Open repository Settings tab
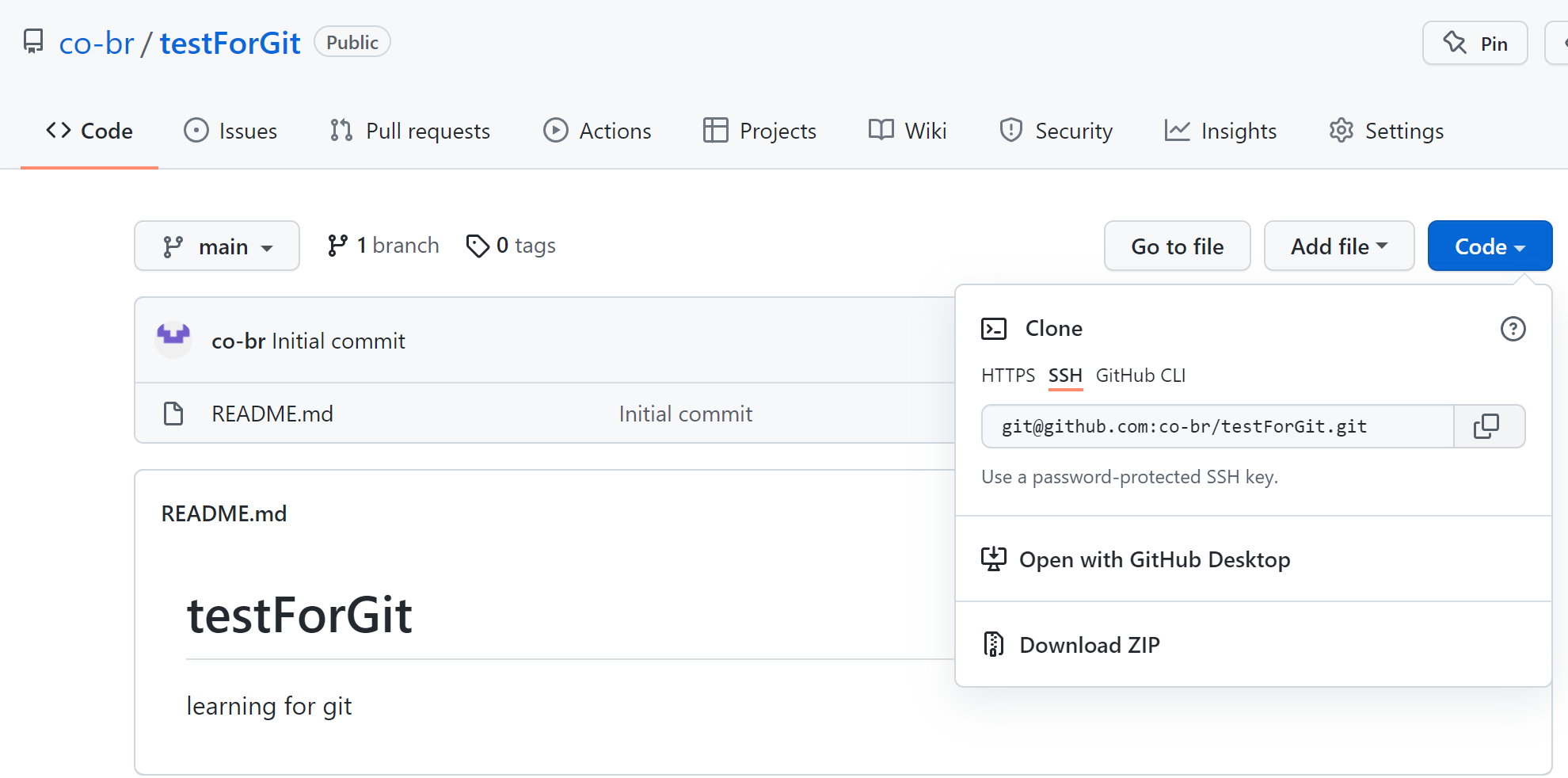This screenshot has height=778, width=1568. (1386, 131)
